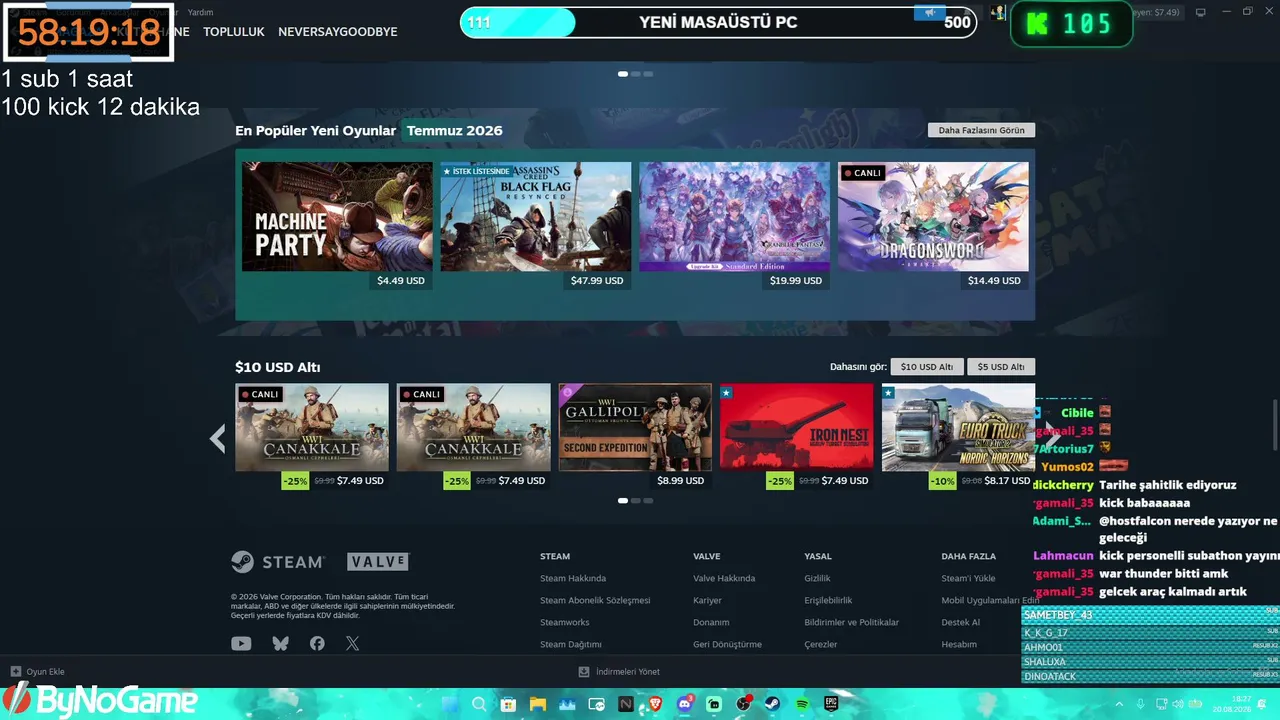Open Steam Abonelik Sözleşmesi link

point(595,600)
